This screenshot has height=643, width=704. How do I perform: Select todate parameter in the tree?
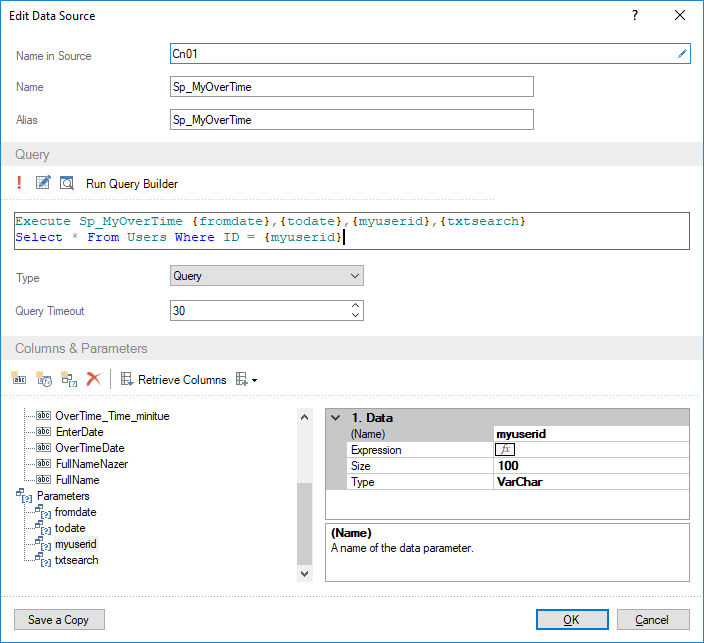(70, 528)
